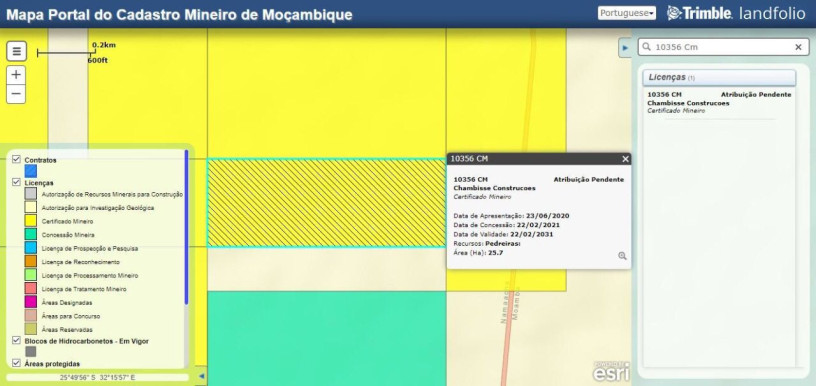
Task: Open the hamburger menu on map
Action: [16, 51]
